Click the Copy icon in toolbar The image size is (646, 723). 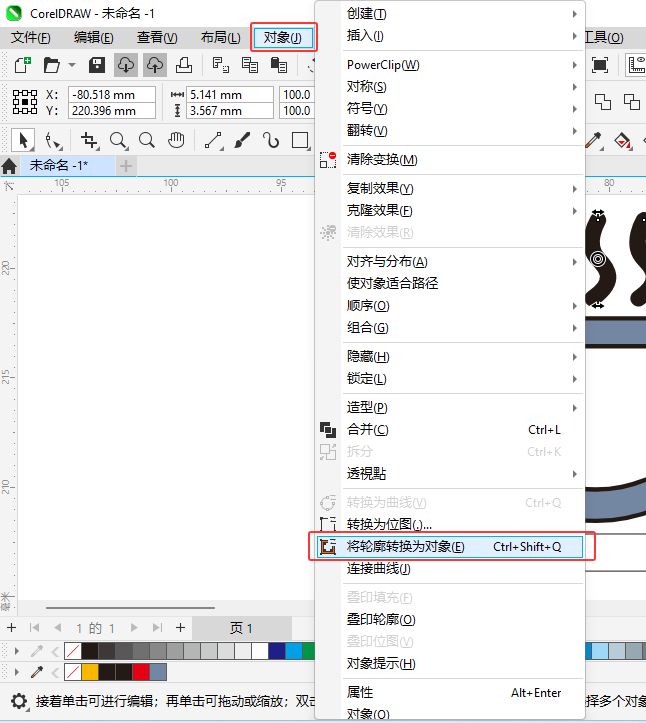249,65
